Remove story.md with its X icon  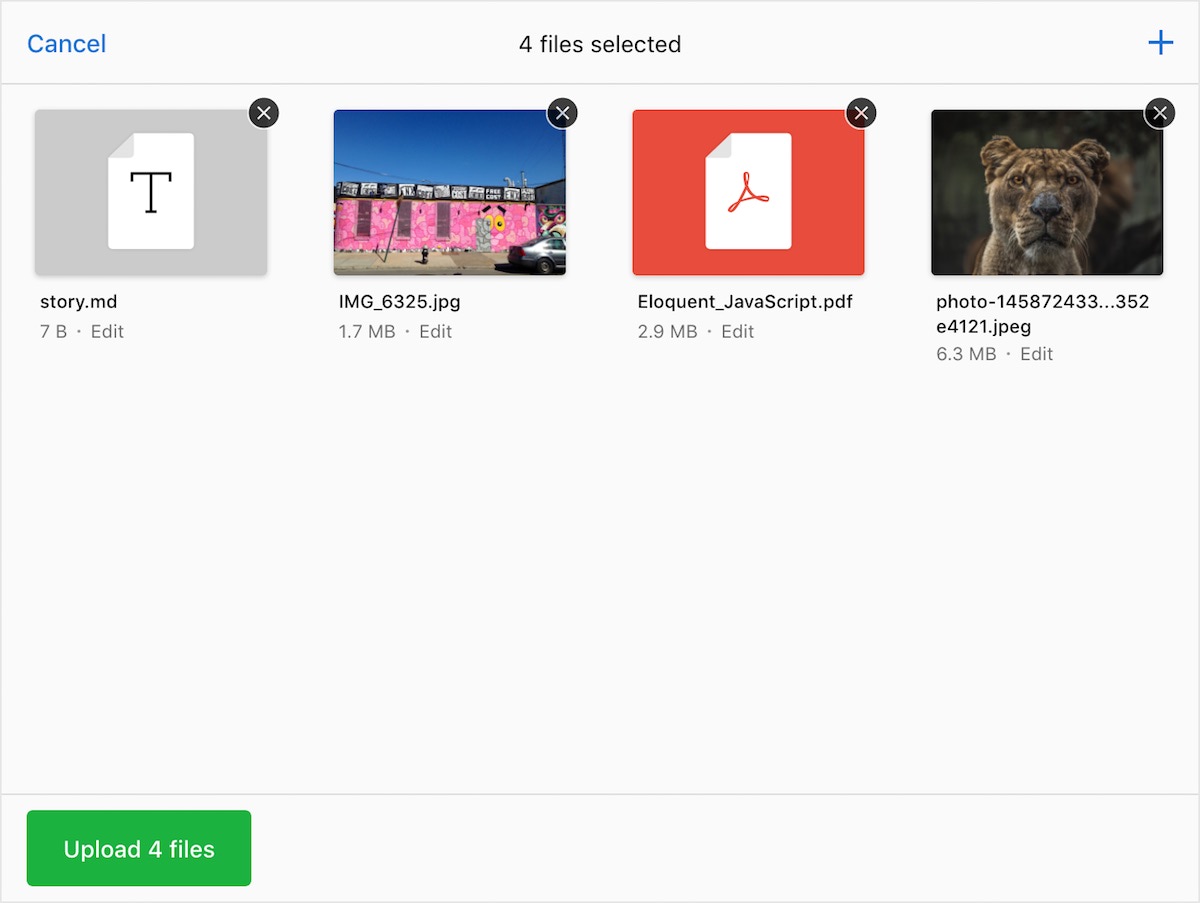coord(264,113)
